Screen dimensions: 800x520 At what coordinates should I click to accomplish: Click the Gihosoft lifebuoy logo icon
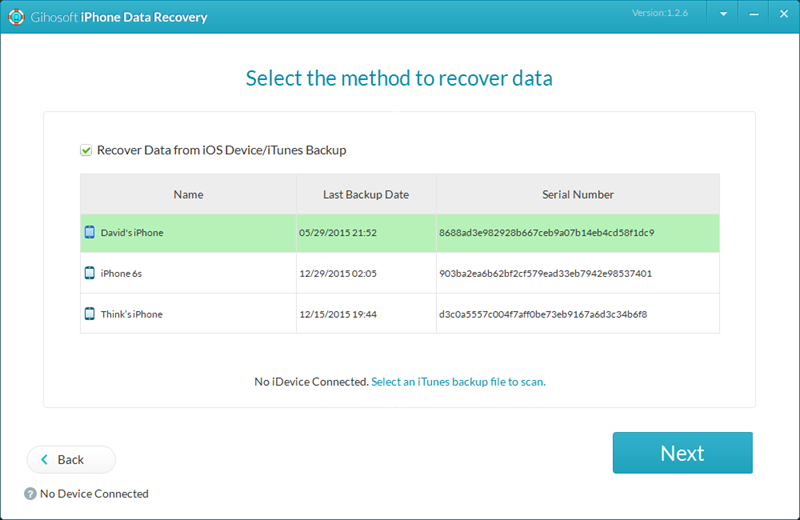tap(16, 17)
